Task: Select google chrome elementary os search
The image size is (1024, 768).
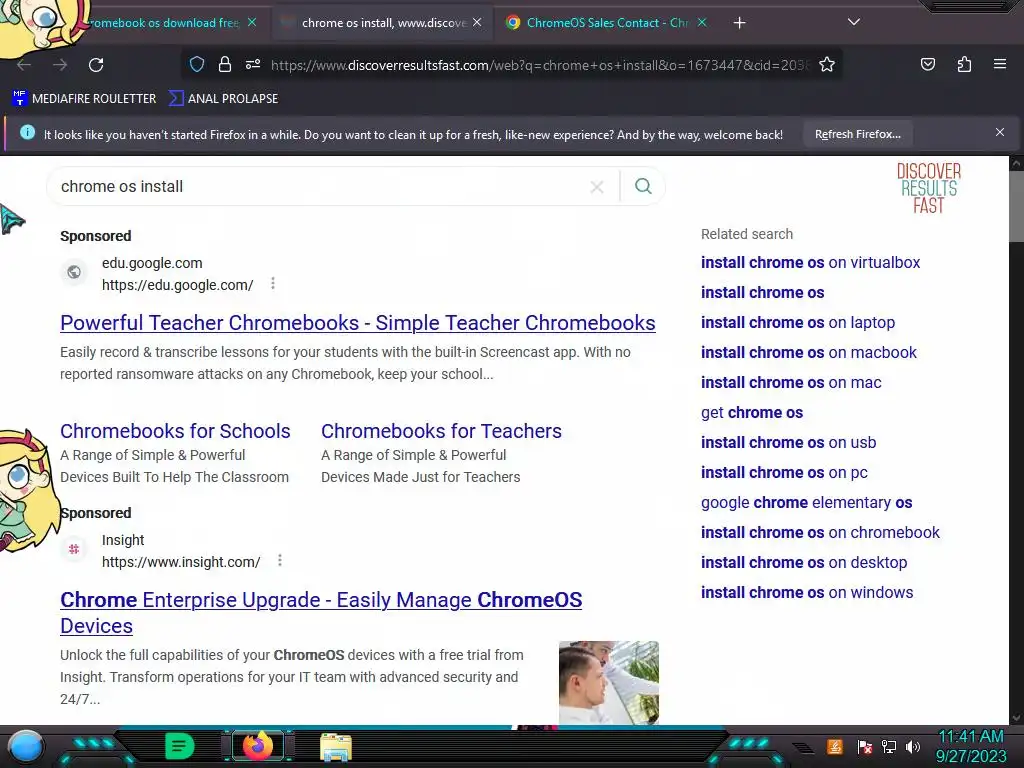Action: coord(806,503)
